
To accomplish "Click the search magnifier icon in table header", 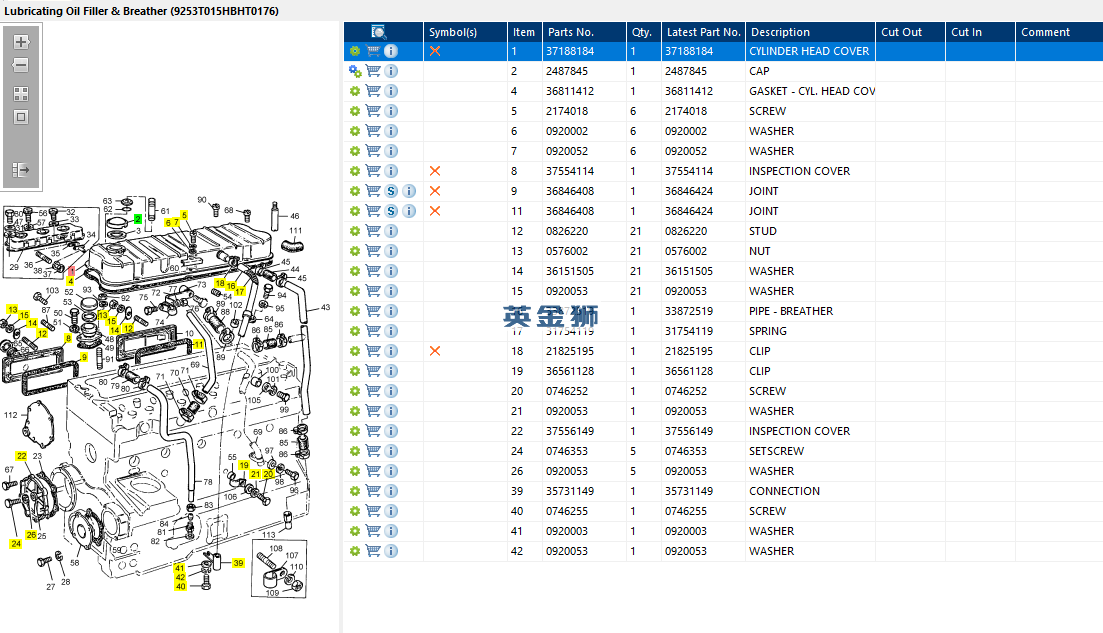I will coord(379,32).
